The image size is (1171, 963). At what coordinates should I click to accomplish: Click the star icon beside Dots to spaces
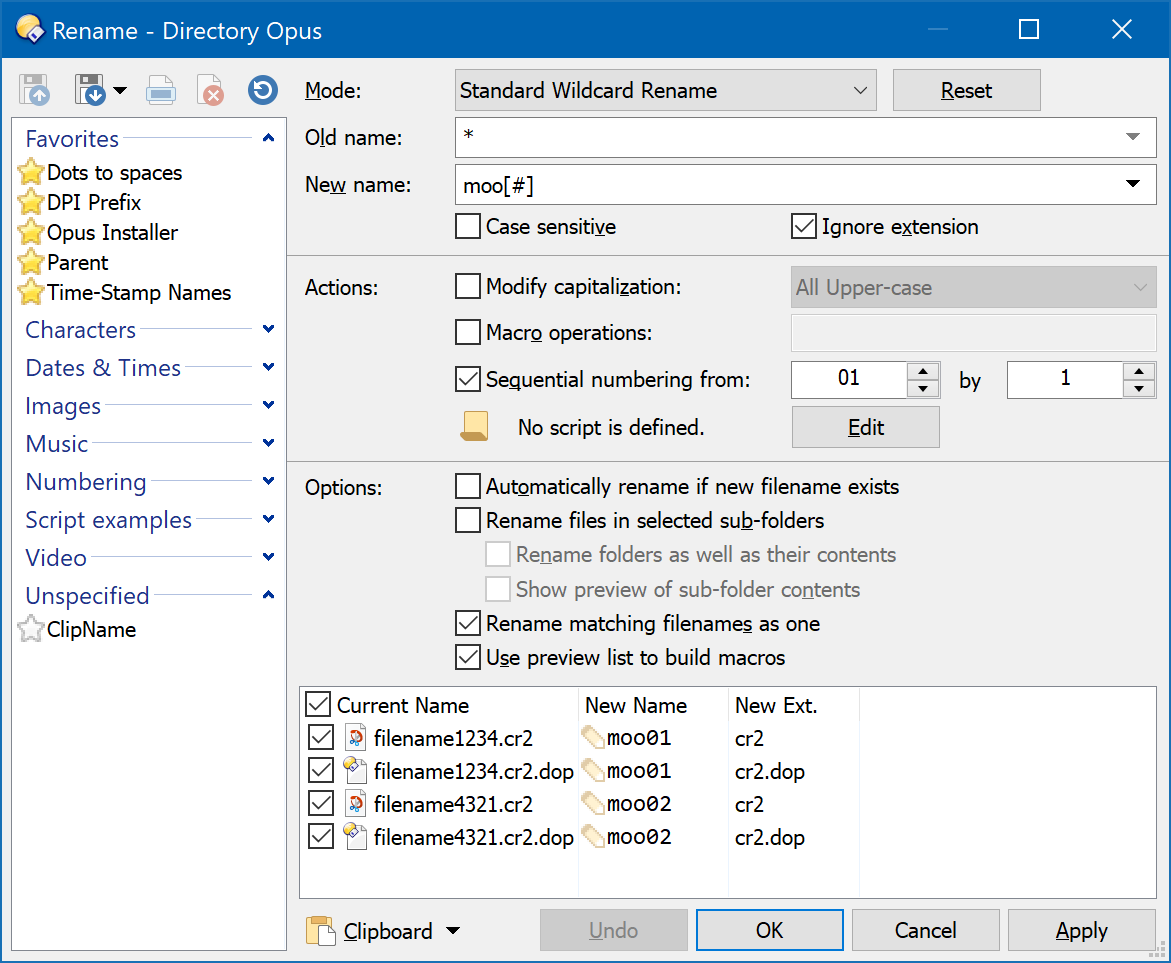[31, 172]
